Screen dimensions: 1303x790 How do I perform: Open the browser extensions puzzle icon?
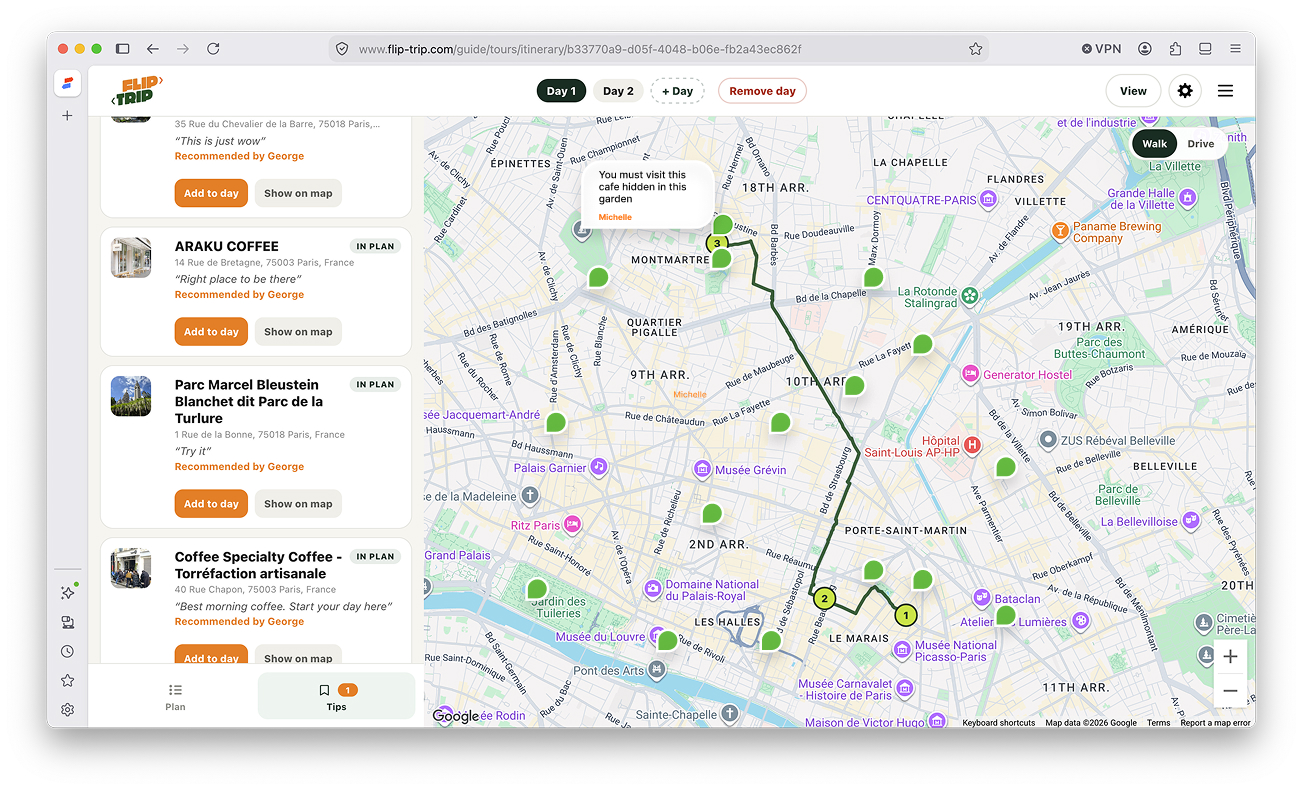1175,49
